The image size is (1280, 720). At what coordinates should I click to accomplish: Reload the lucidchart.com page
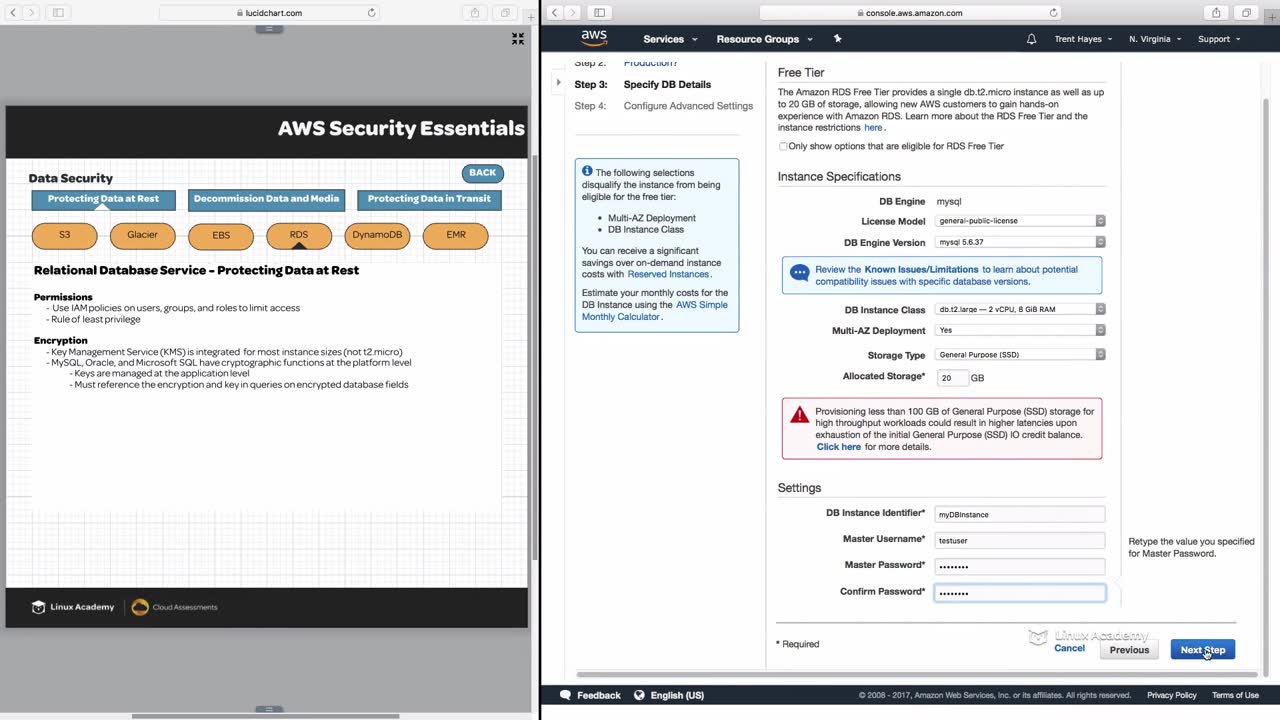point(372,13)
